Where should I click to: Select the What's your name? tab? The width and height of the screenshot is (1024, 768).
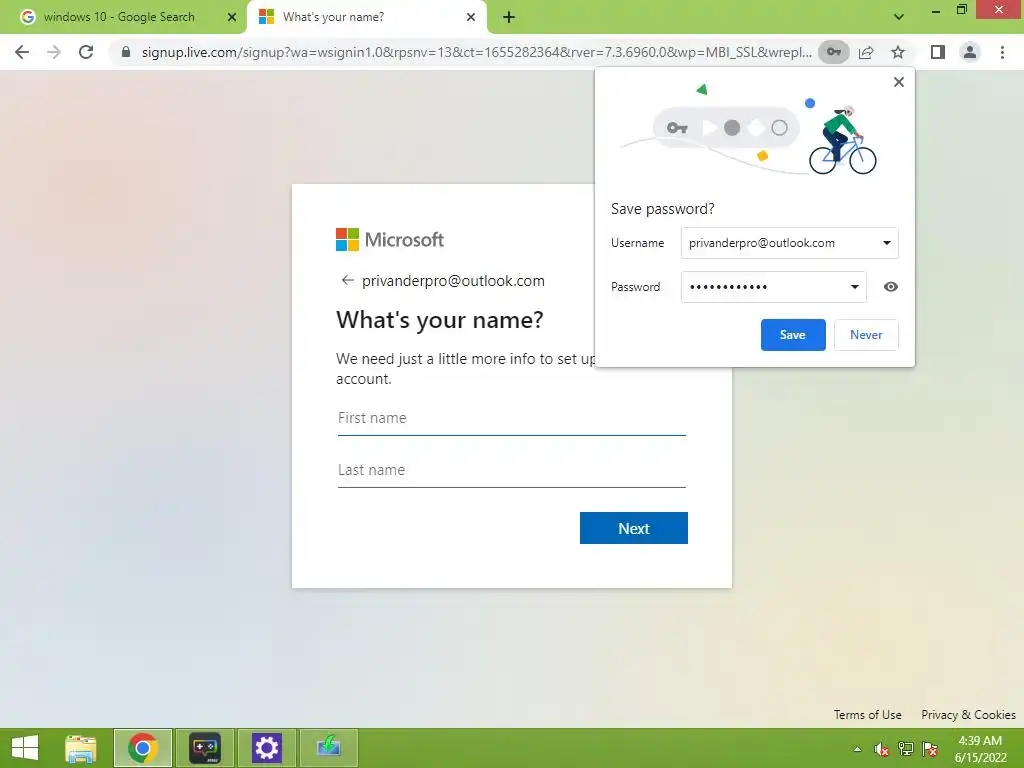(333, 17)
